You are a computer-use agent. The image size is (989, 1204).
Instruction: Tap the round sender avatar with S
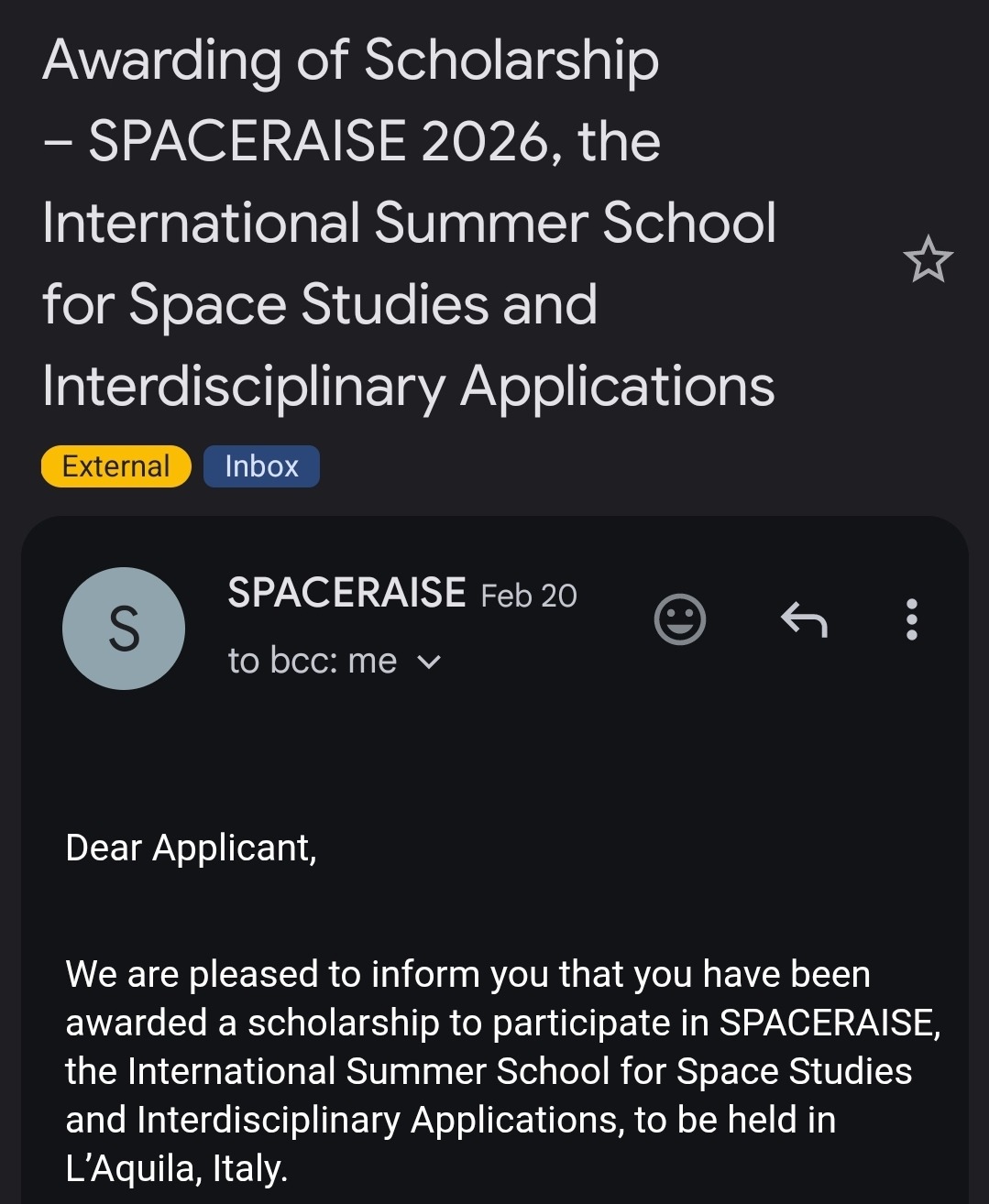[x=124, y=629]
